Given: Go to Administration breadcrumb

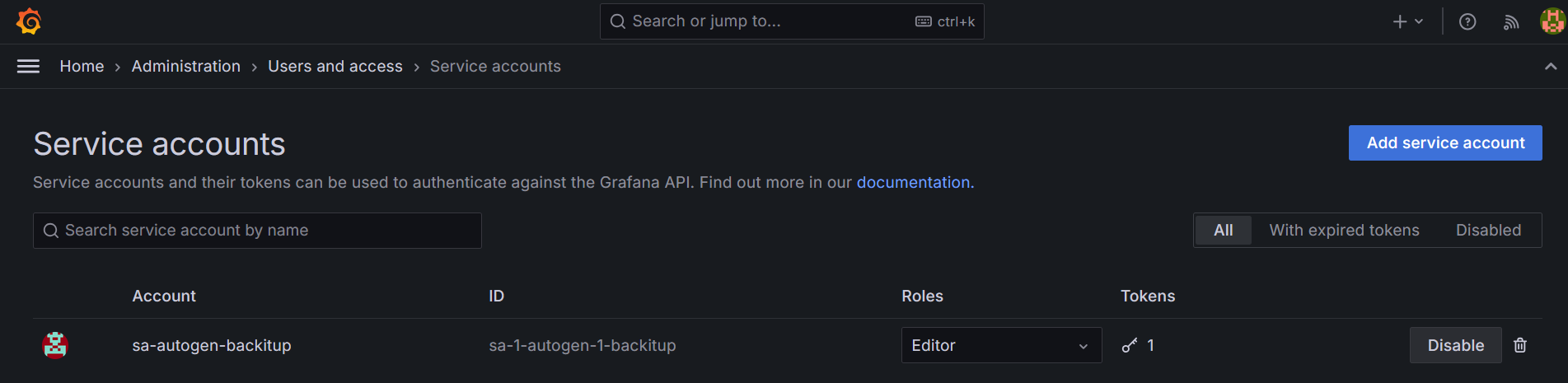Looking at the screenshot, I should click(186, 66).
